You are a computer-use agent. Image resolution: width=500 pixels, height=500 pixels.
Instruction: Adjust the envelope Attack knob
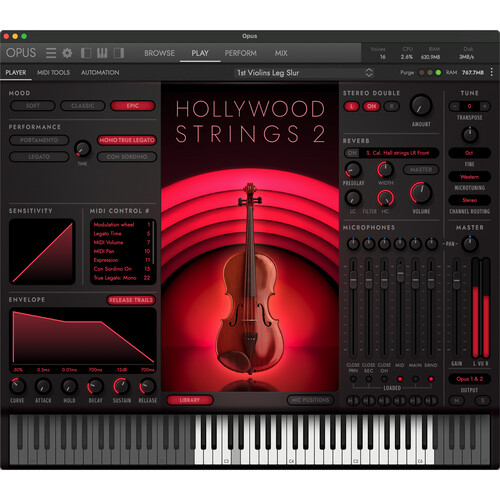pos(43,386)
